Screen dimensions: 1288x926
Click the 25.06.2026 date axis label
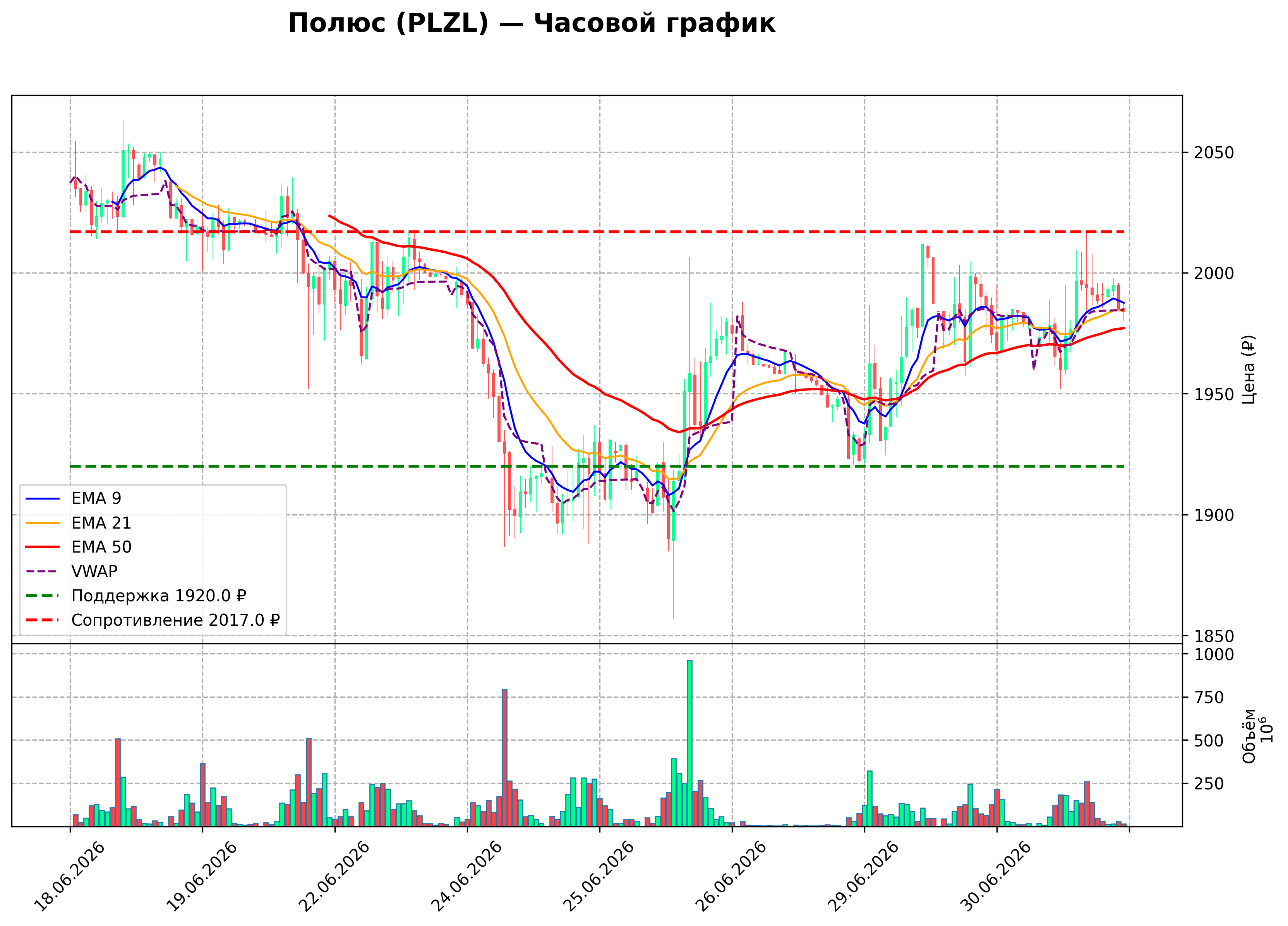[x=599, y=876]
